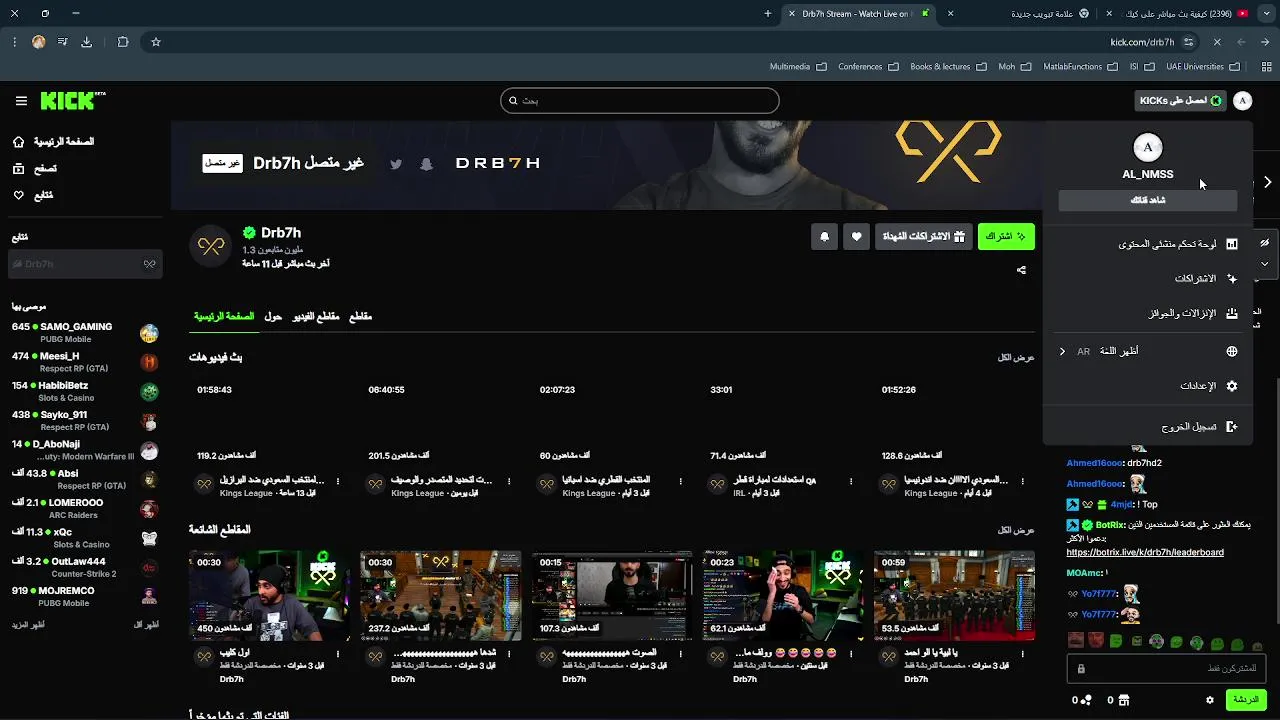1280x720 pixels.
Task: Open options for the 00:59 clip
Action: coord(1022,655)
